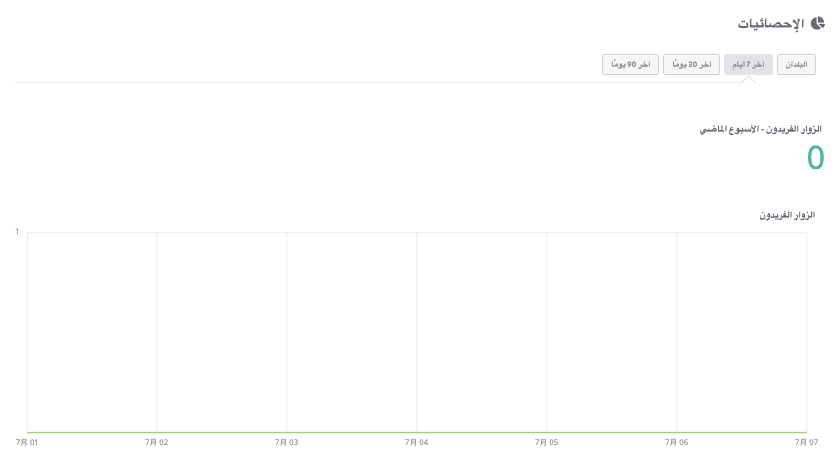Click the الإحصائيات page heading
This screenshot has height=461, width=837.
[771, 24]
